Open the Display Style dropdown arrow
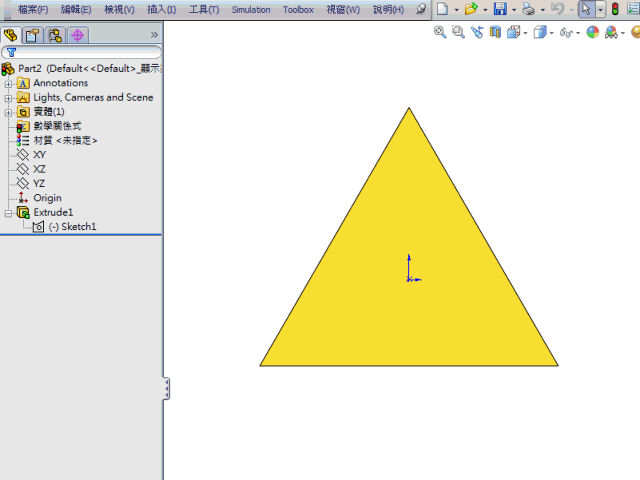 tap(552, 33)
